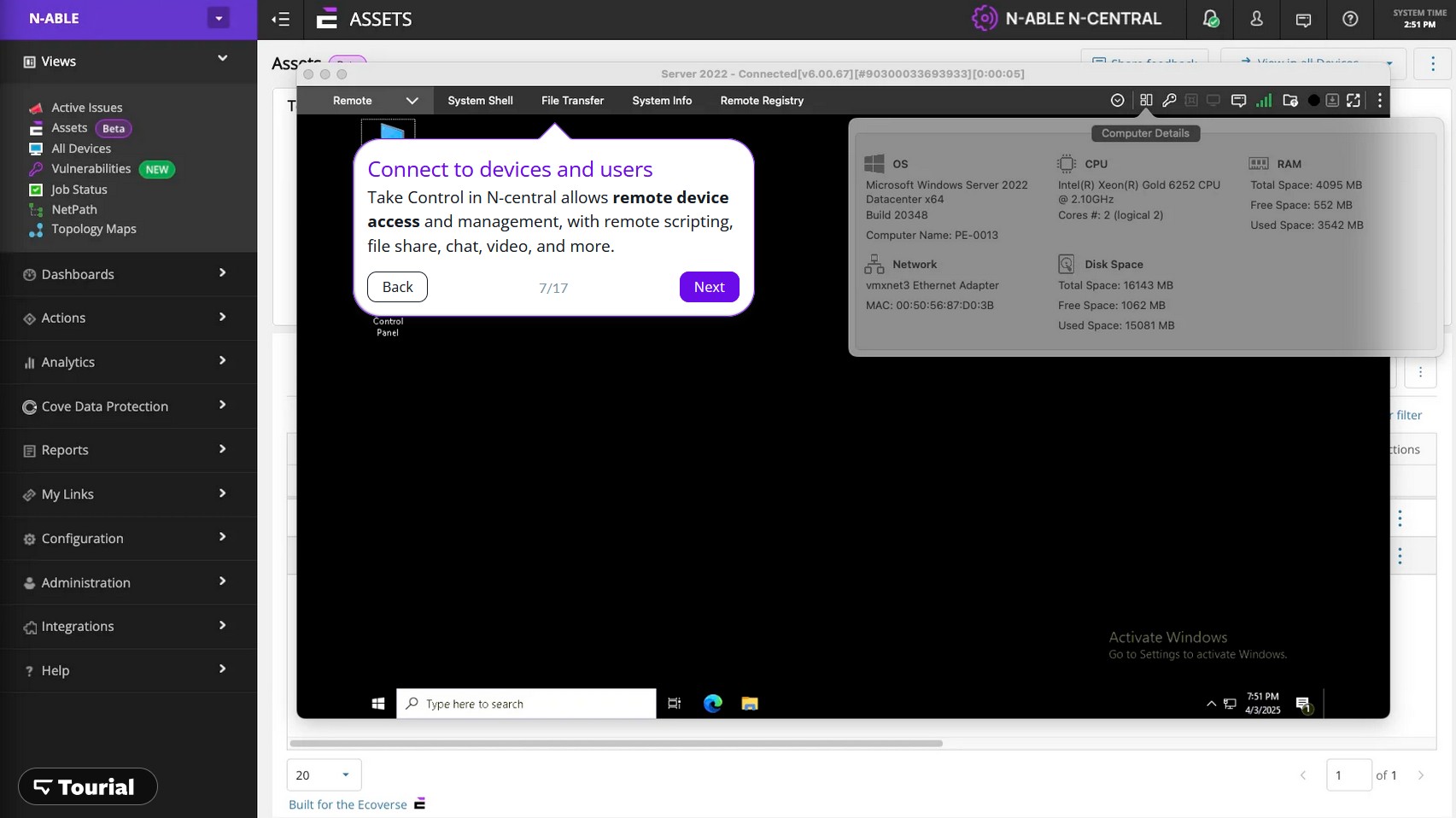The height and width of the screenshot is (818, 1456).
Task: Collapse the Views section chevron
Action: [223, 58]
